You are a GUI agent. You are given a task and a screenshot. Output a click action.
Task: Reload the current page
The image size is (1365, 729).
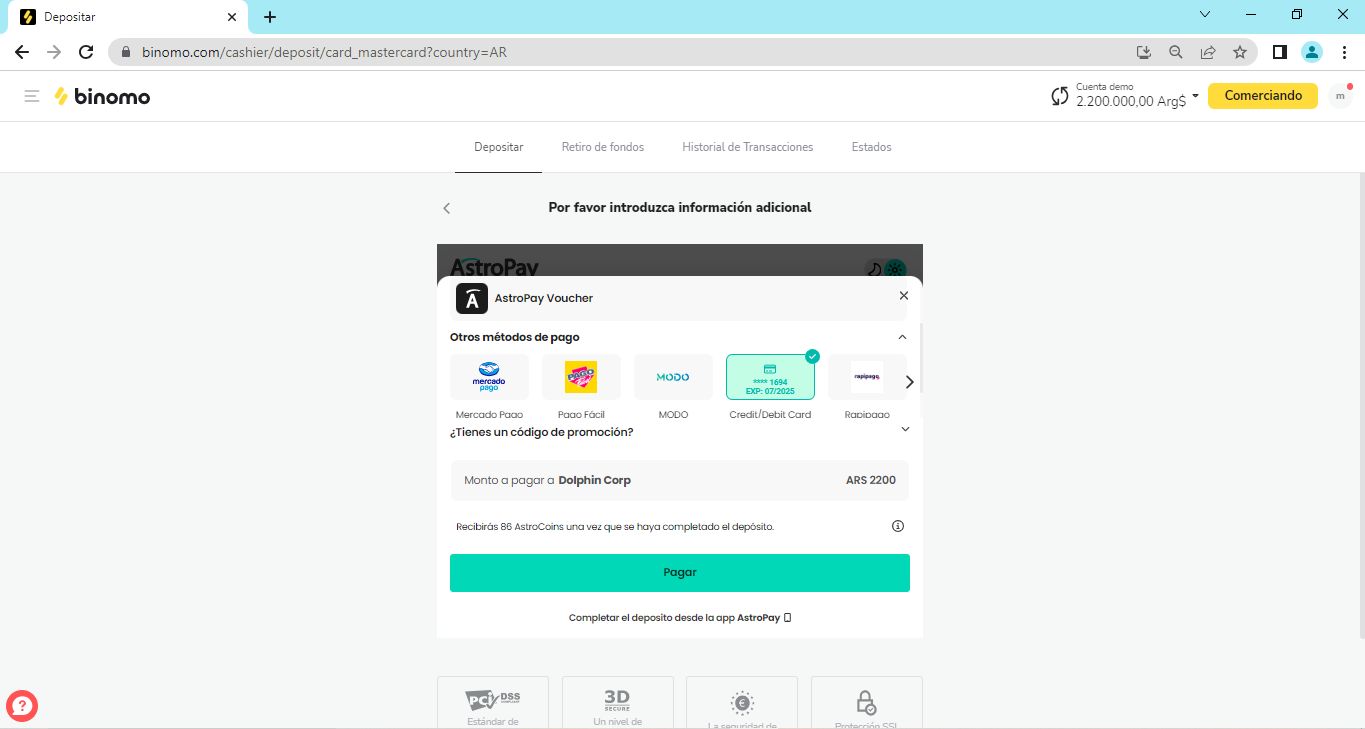coord(86,52)
